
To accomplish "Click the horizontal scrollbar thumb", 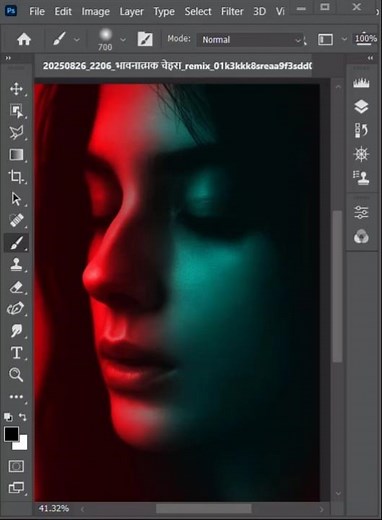I will click(x=204, y=509).
